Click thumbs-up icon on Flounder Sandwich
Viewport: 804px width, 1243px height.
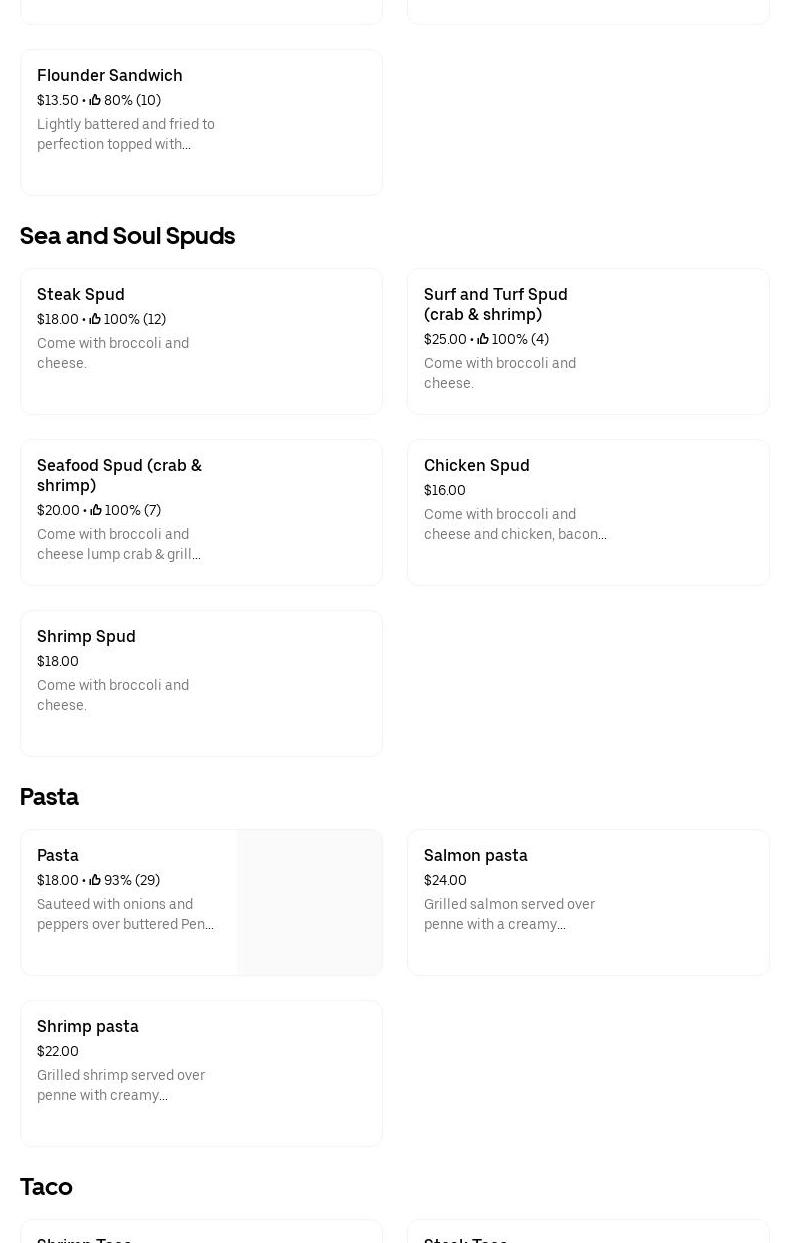(95, 100)
